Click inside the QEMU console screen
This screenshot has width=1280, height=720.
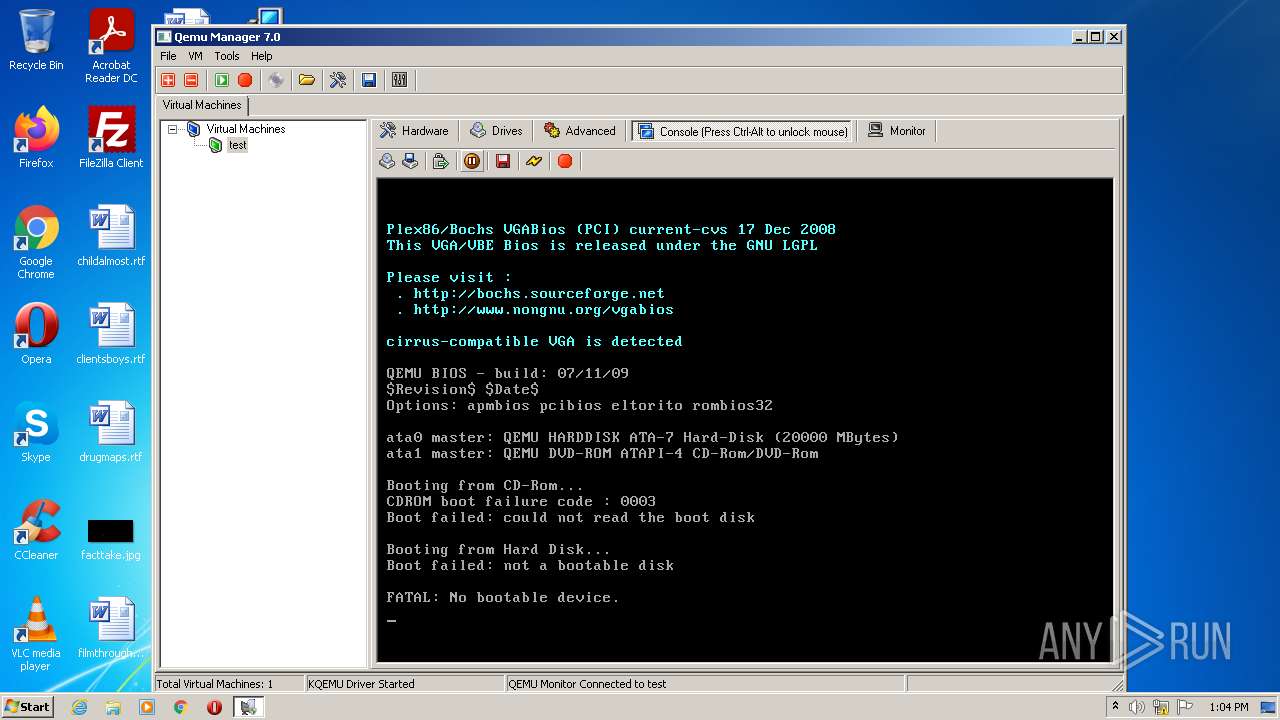point(744,420)
